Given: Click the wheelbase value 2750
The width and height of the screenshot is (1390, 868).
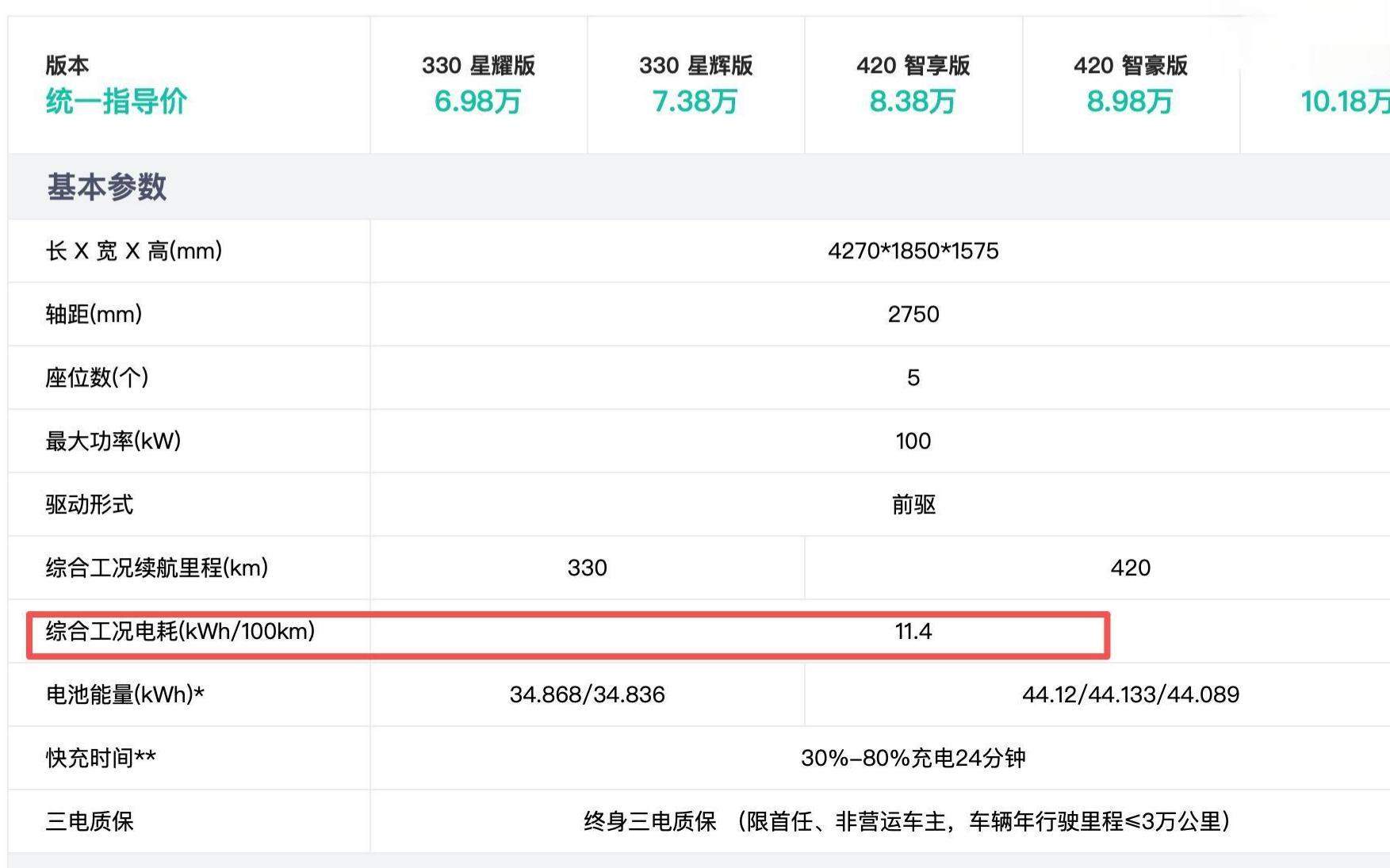Looking at the screenshot, I should (913, 315).
